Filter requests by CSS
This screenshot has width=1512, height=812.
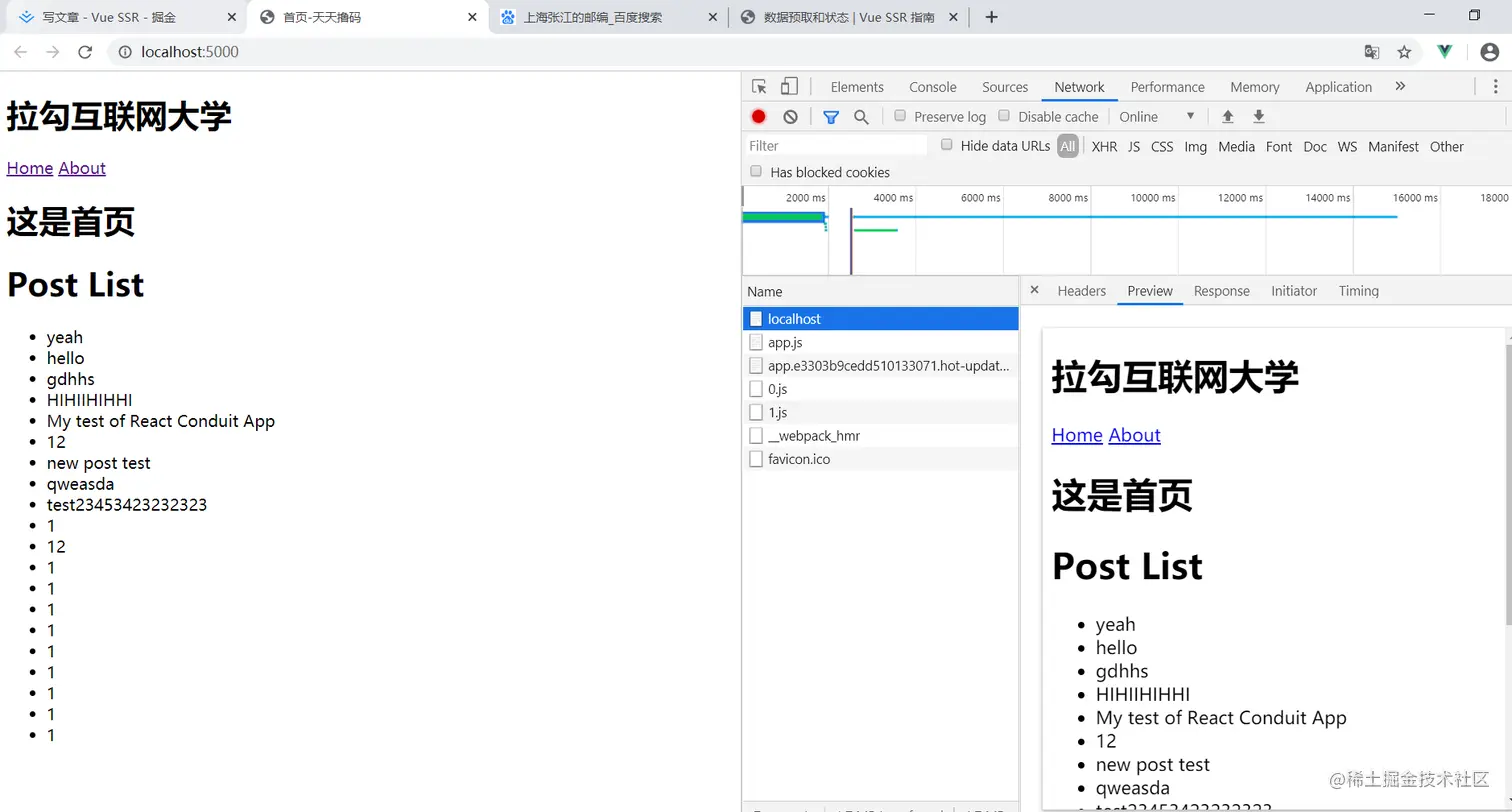1162,147
